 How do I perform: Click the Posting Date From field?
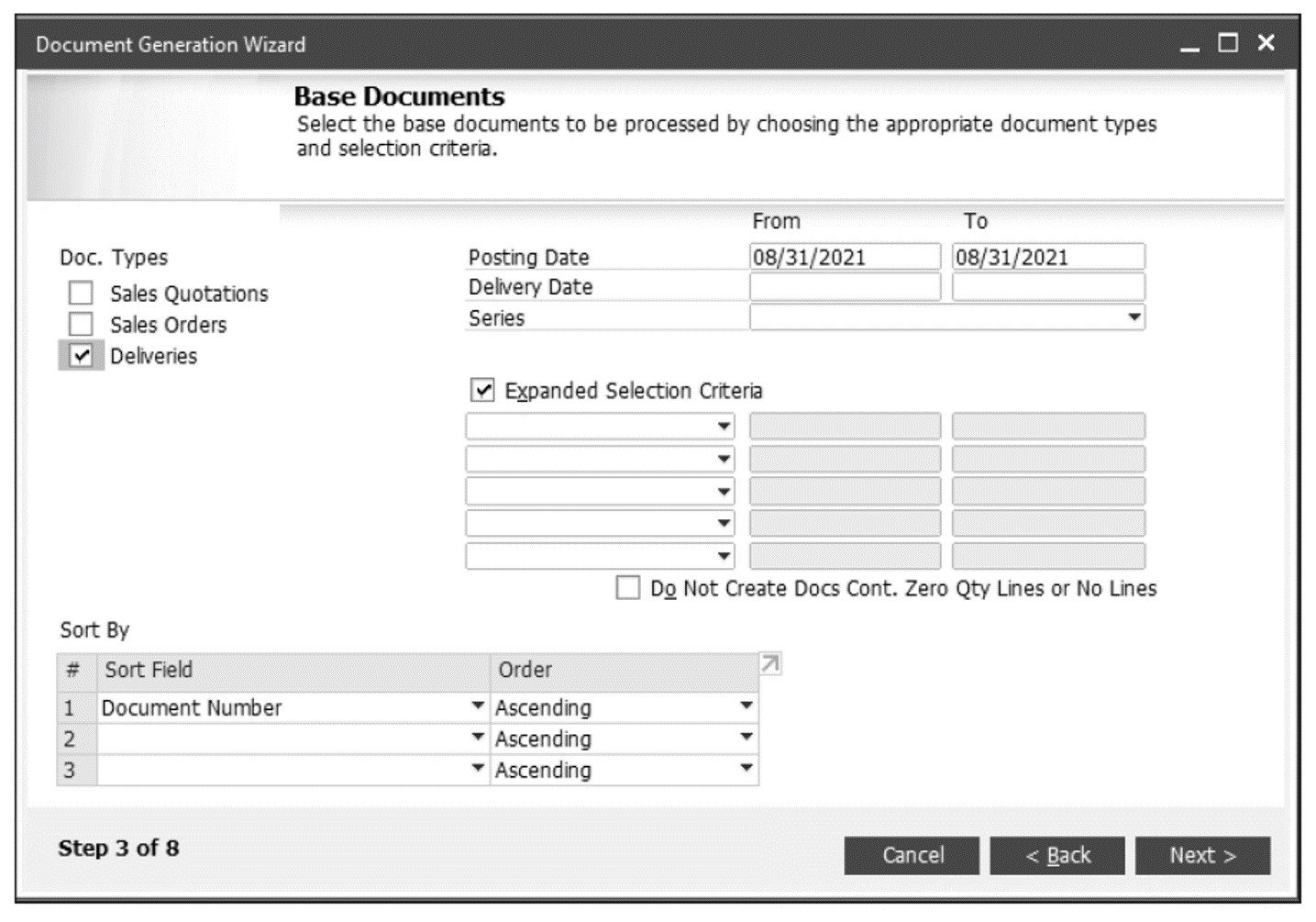click(x=844, y=256)
